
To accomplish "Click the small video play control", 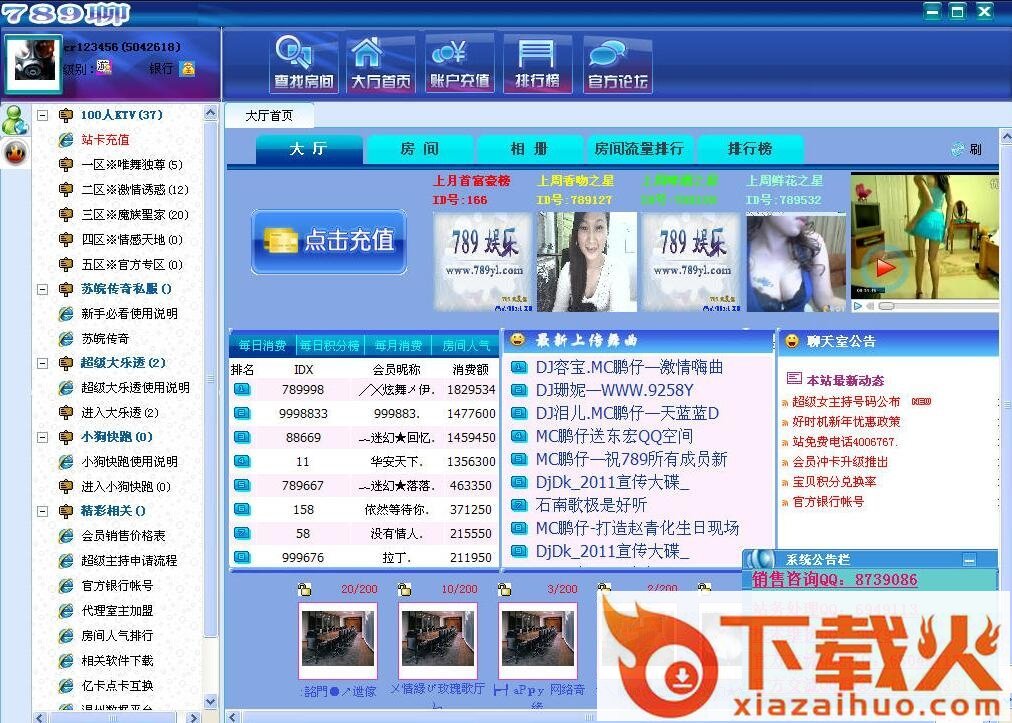I will [858, 306].
